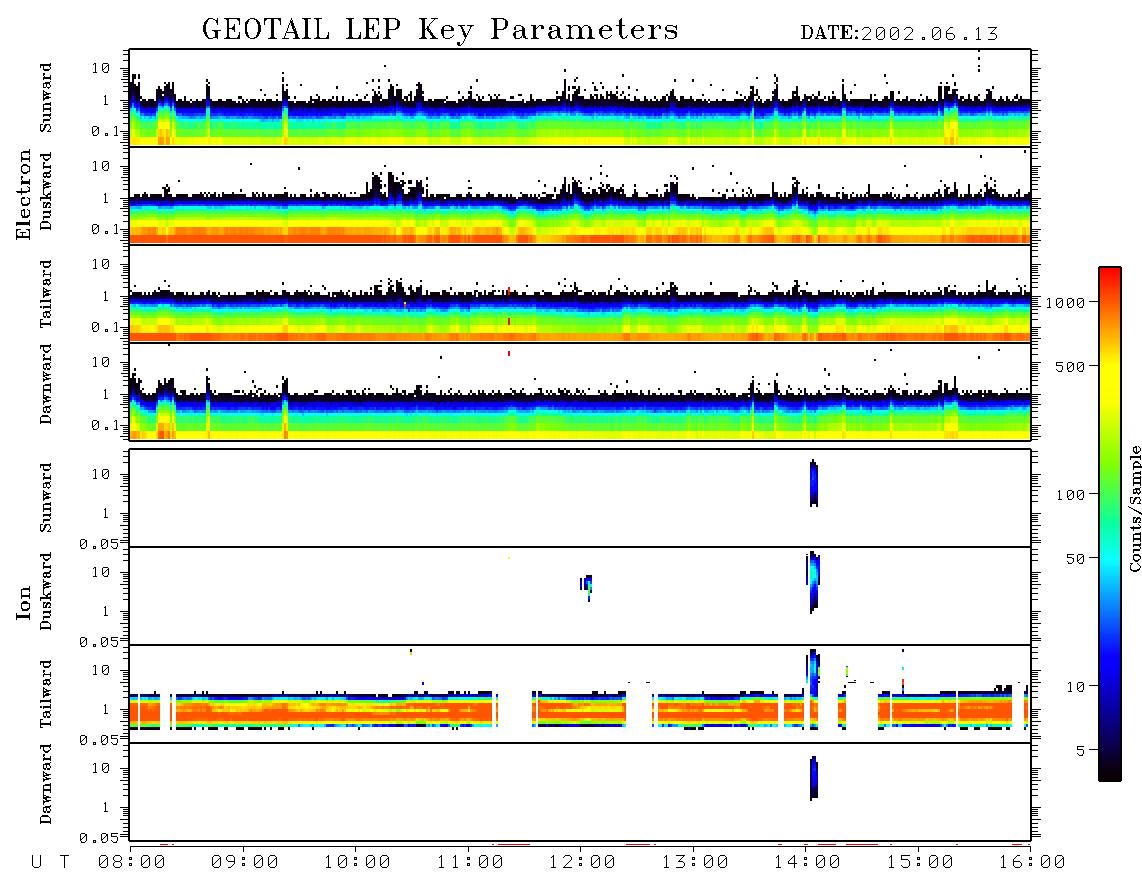
Task: Click the 09:00 time axis label
Action: coord(245,863)
